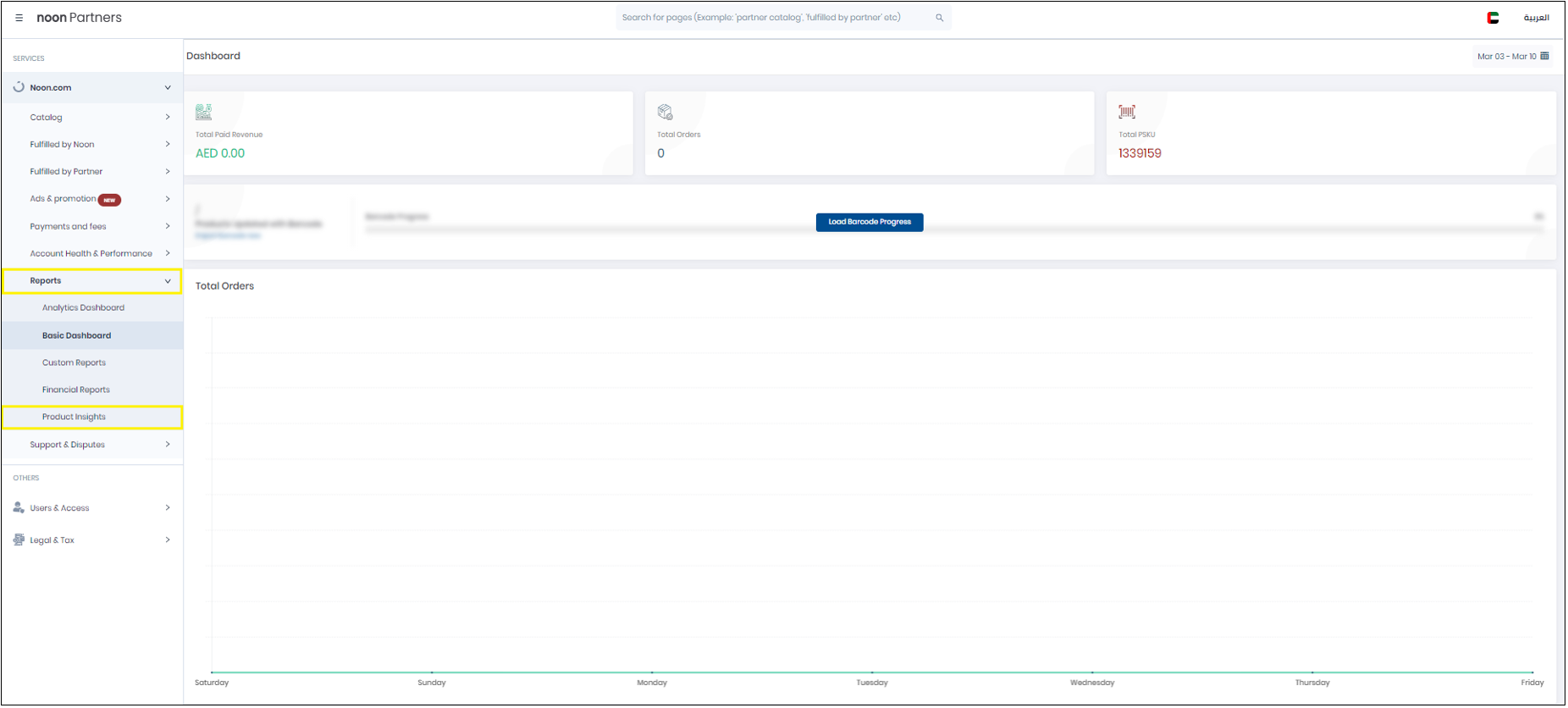The height and width of the screenshot is (708, 1568).
Task: Collapse the Reports menu
Action: (x=167, y=281)
